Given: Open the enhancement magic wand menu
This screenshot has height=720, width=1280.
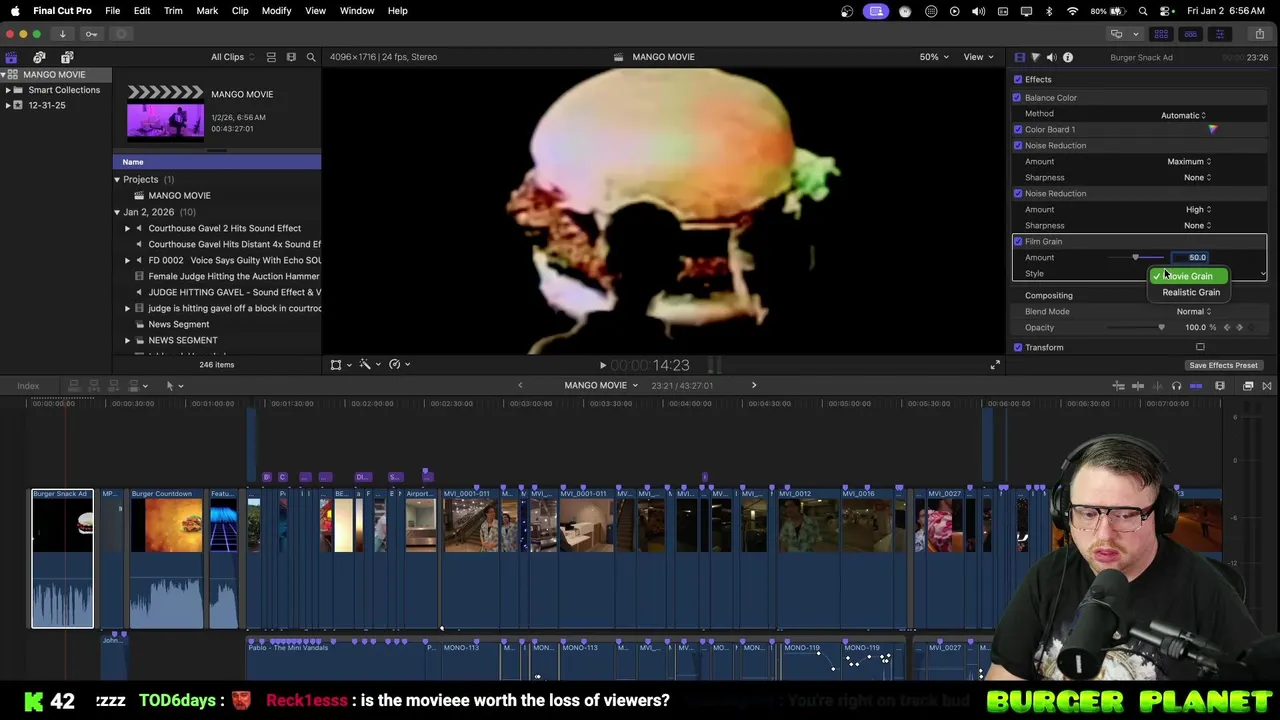Looking at the screenshot, I should coord(369,365).
